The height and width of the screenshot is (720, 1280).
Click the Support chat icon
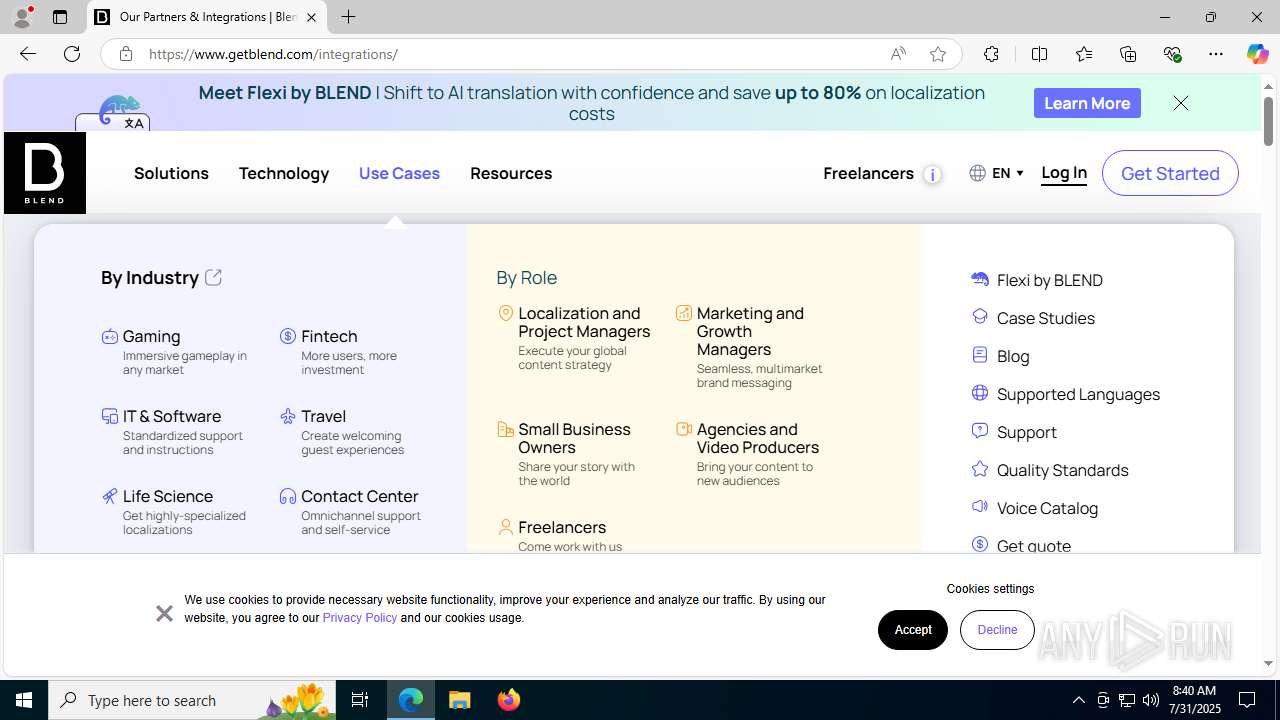click(x=980, y=431)
